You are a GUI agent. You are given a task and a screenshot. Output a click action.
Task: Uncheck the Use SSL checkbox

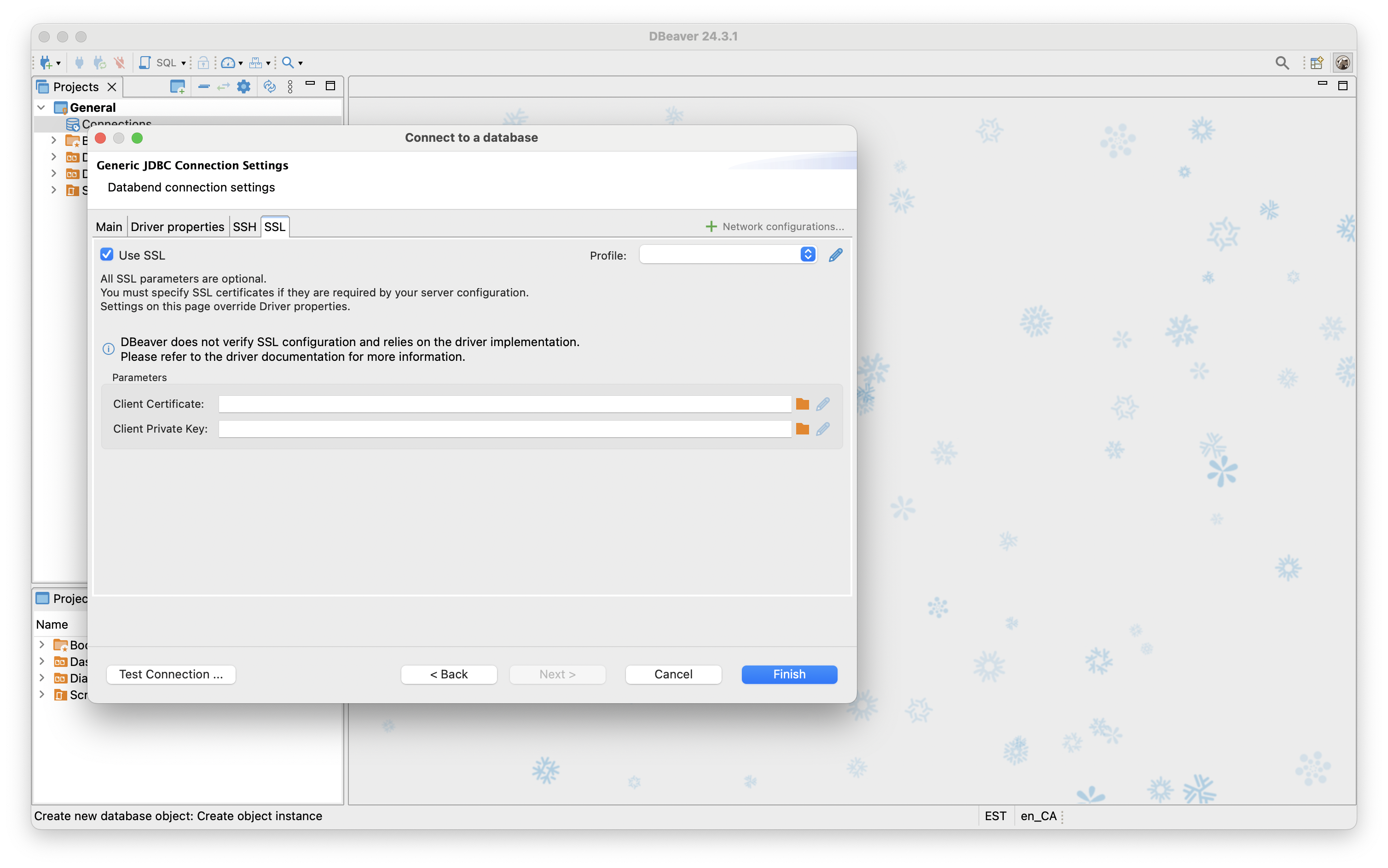pyautogui.click(x=107, y=255)
